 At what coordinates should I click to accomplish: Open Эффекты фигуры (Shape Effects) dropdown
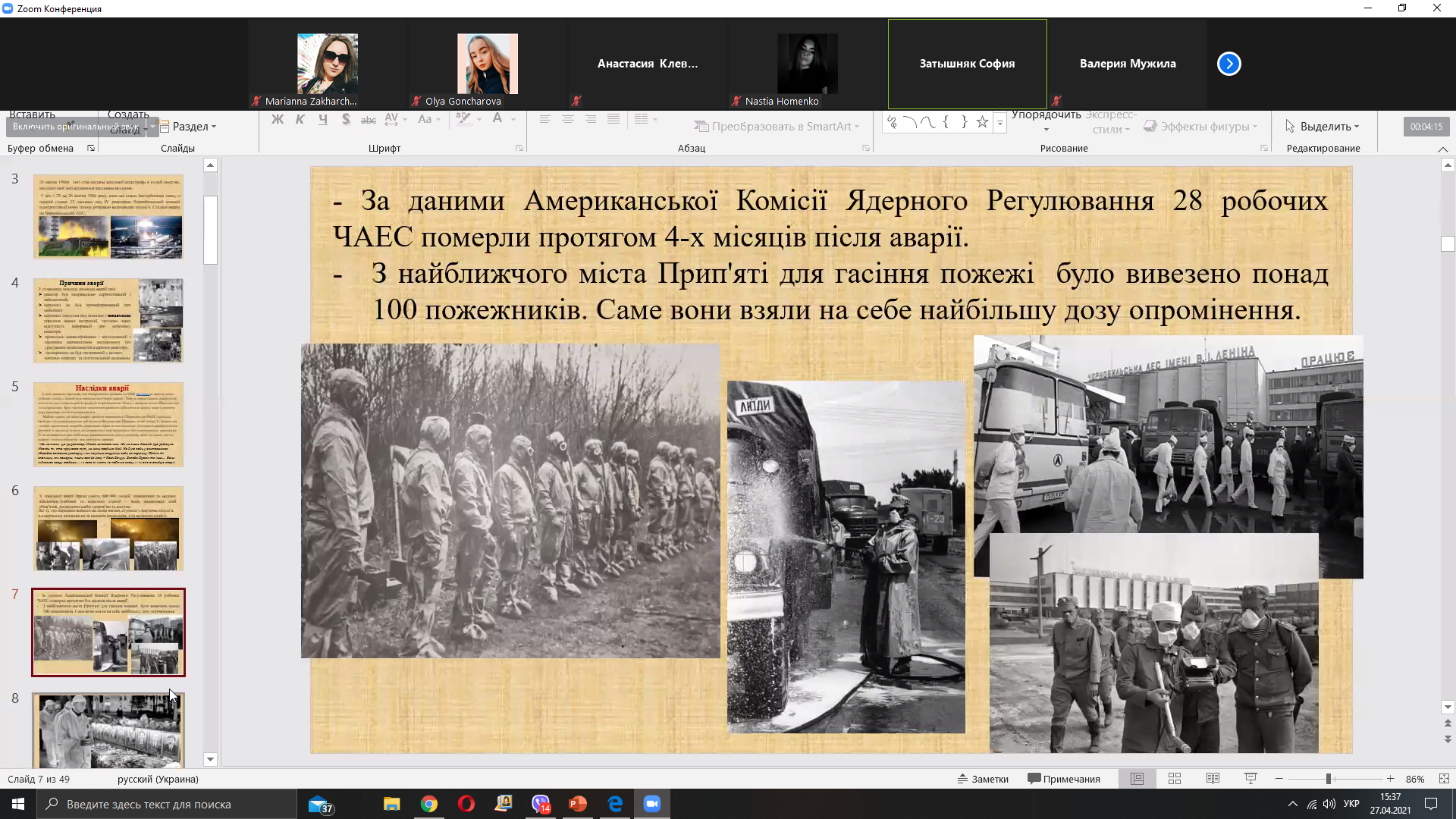coord(1201,127)
